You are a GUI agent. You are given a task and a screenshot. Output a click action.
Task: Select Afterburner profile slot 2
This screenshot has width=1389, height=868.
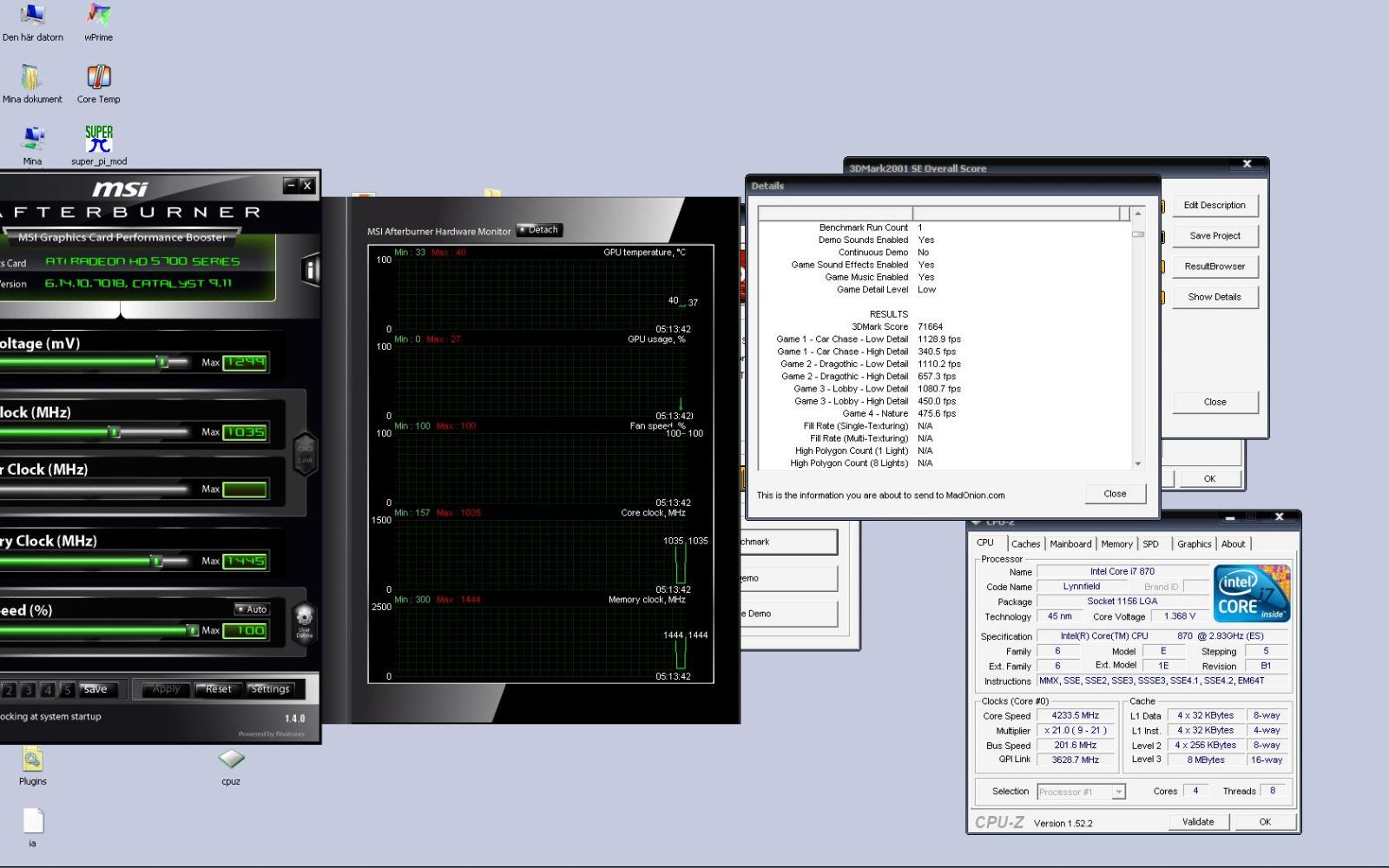(10, 690)
